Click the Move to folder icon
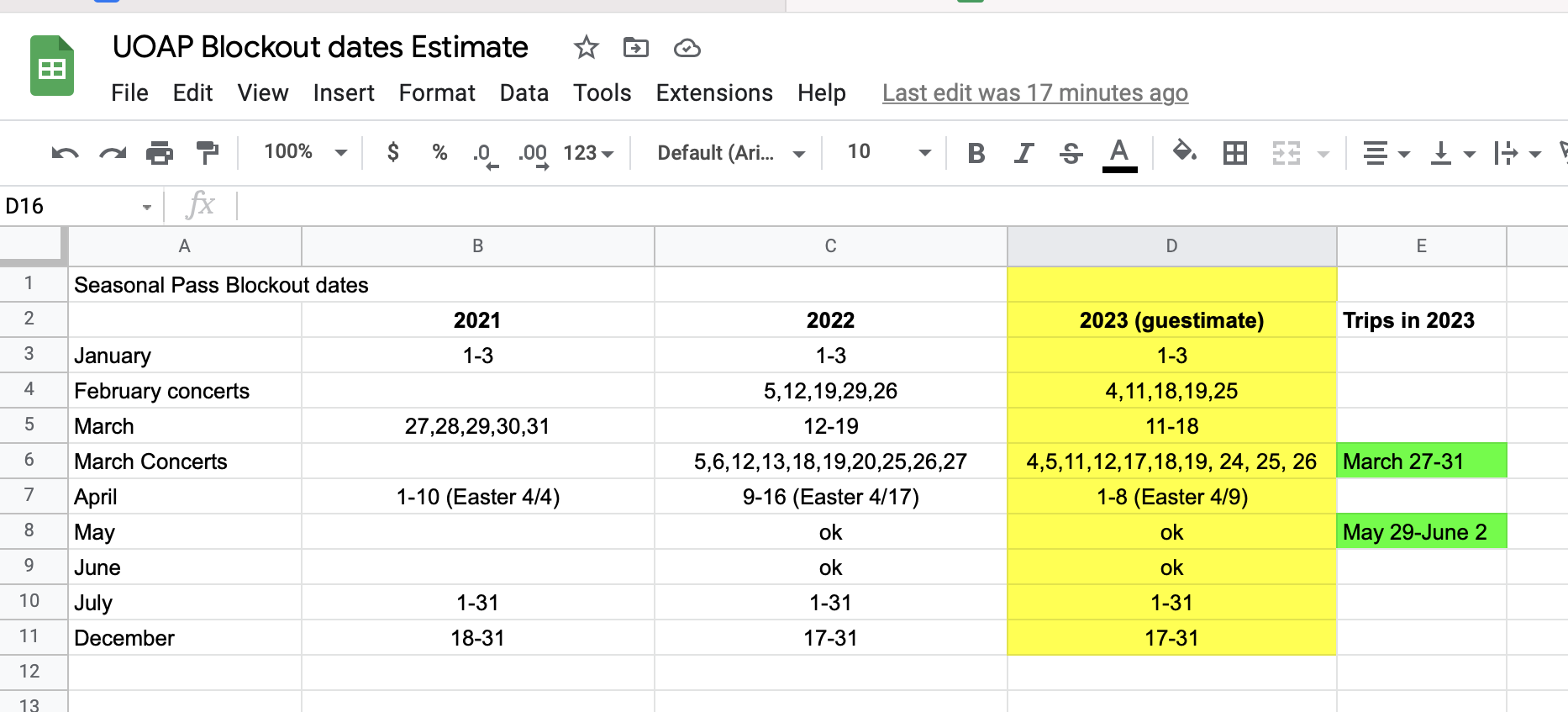This screenshot has width=1568, height=712. click(x=636, y=48)
